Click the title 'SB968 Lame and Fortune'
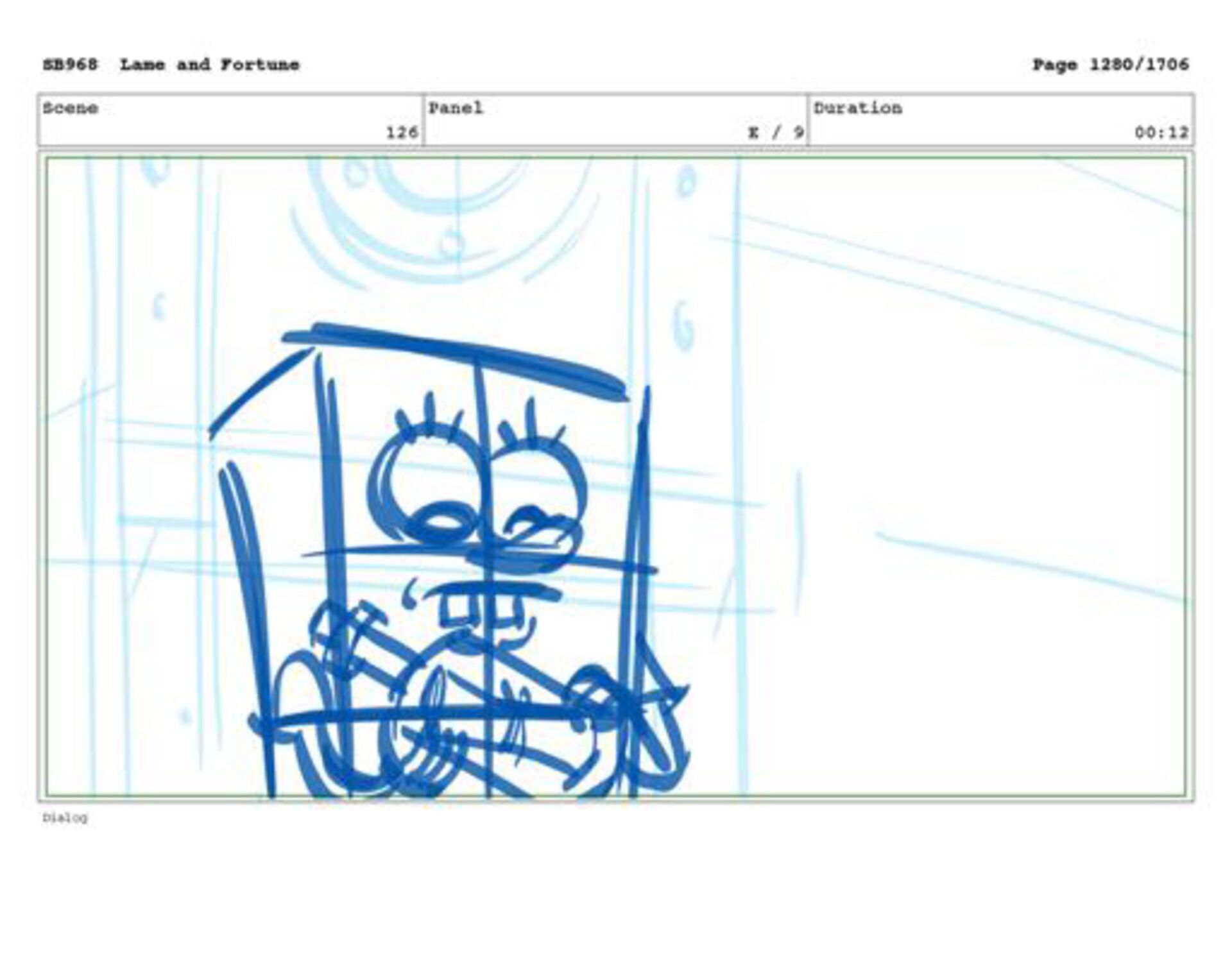 pos(171,65)
